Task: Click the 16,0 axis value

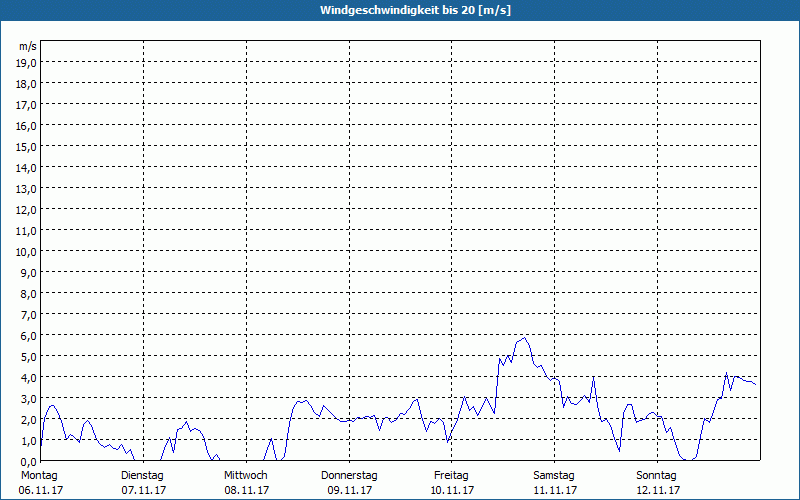Action: point(26,126)
